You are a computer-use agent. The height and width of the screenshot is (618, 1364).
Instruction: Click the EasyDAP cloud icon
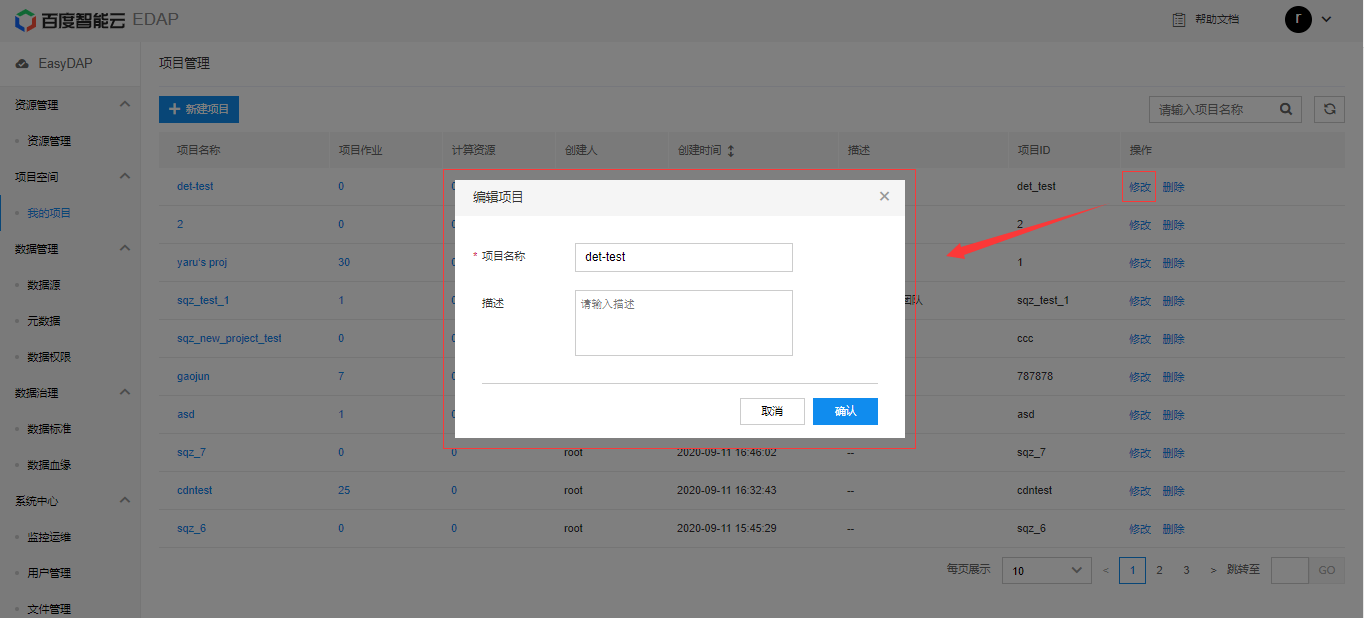point(22,64)
